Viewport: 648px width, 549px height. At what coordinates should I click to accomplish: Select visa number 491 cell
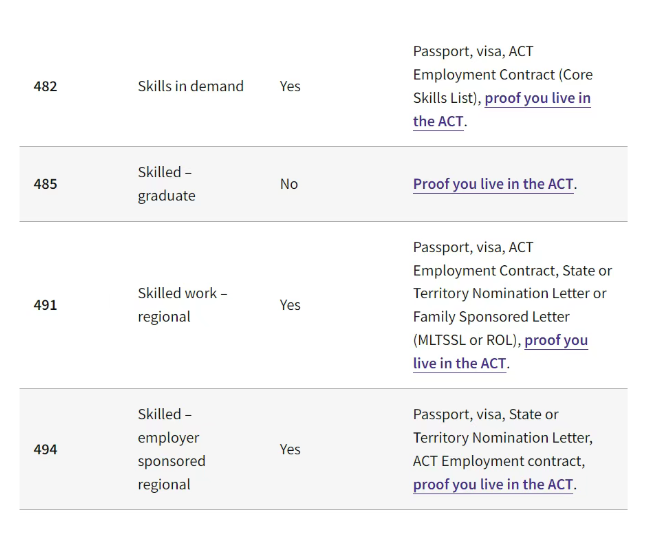[45, 305]
